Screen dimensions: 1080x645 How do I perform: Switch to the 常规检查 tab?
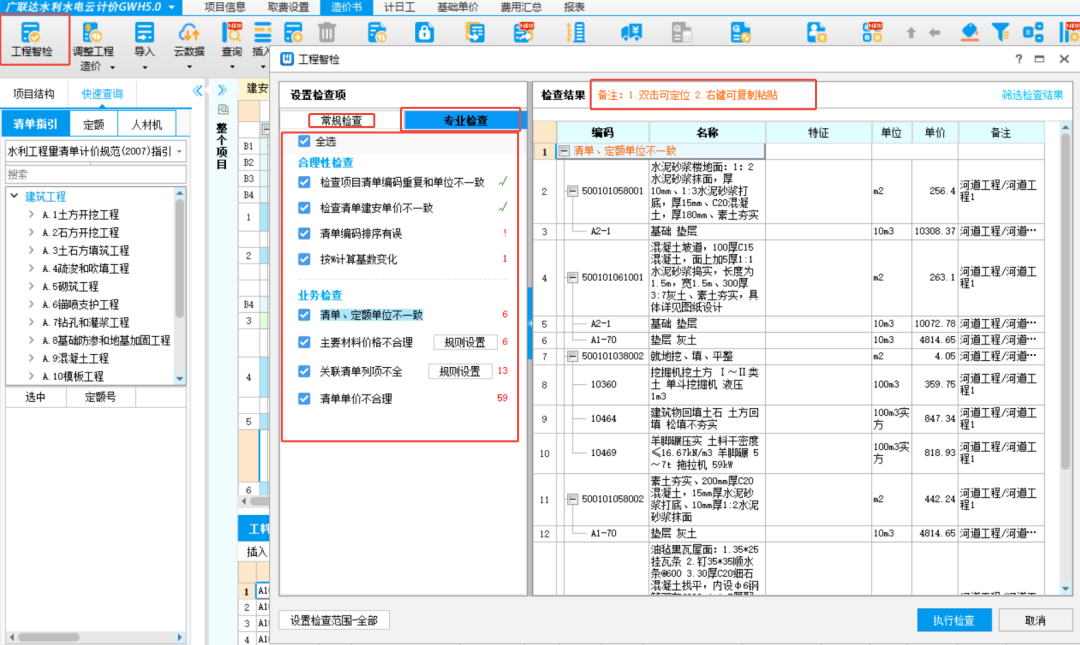point(341,121)
